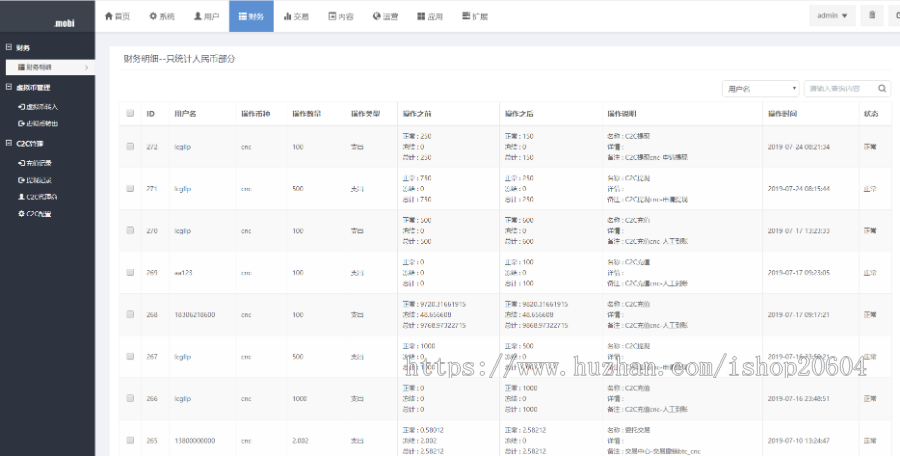This screenshot has width=900, height=456.
Task: Click amount 1000 in row 266
Action: coord(299,399)
